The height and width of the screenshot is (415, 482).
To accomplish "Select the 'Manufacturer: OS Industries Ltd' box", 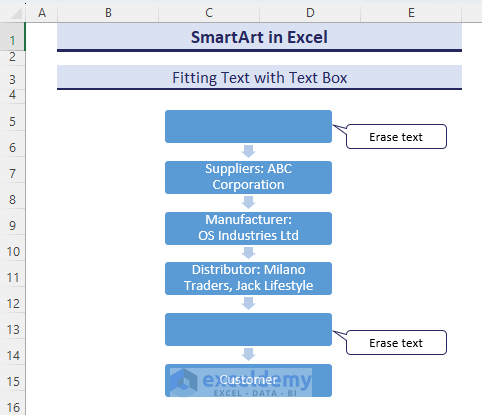I will (248, 228).
